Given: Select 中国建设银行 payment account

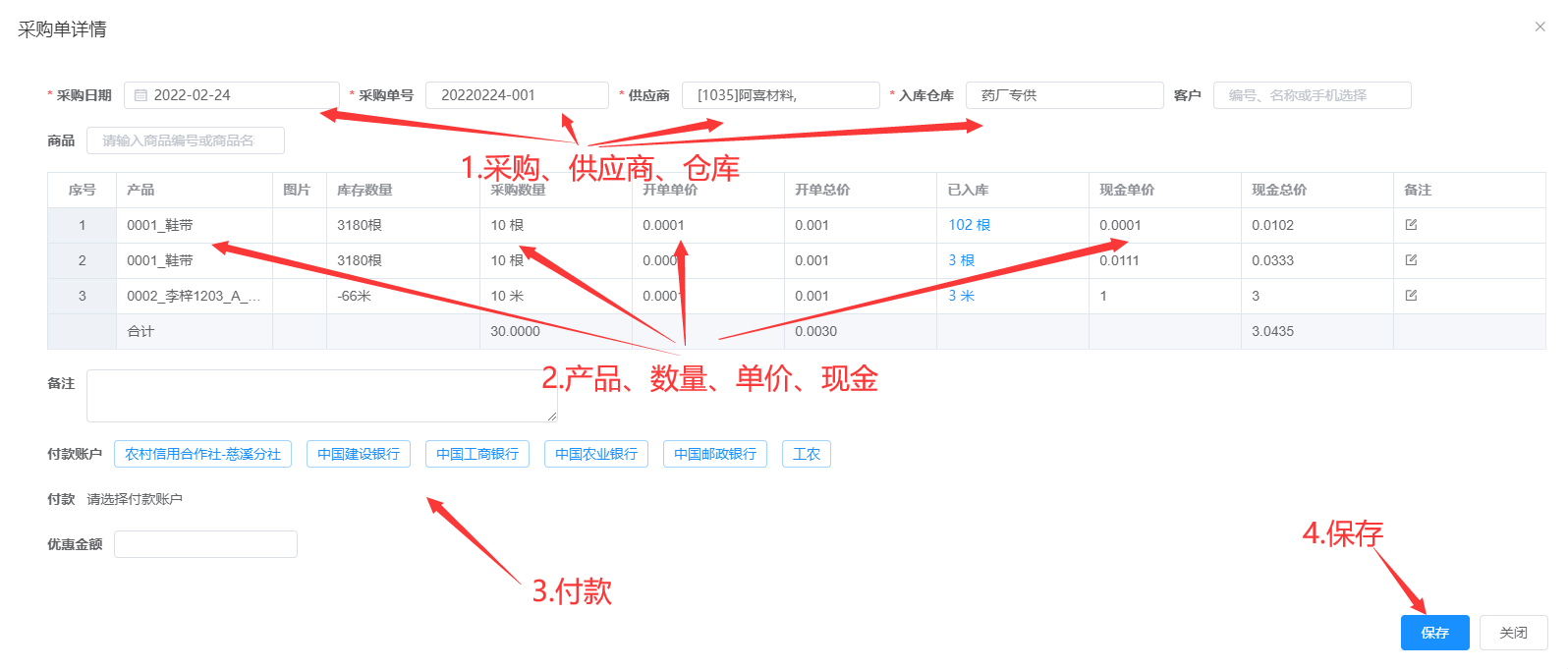Looking at the screenshot, I should (359, 454).
